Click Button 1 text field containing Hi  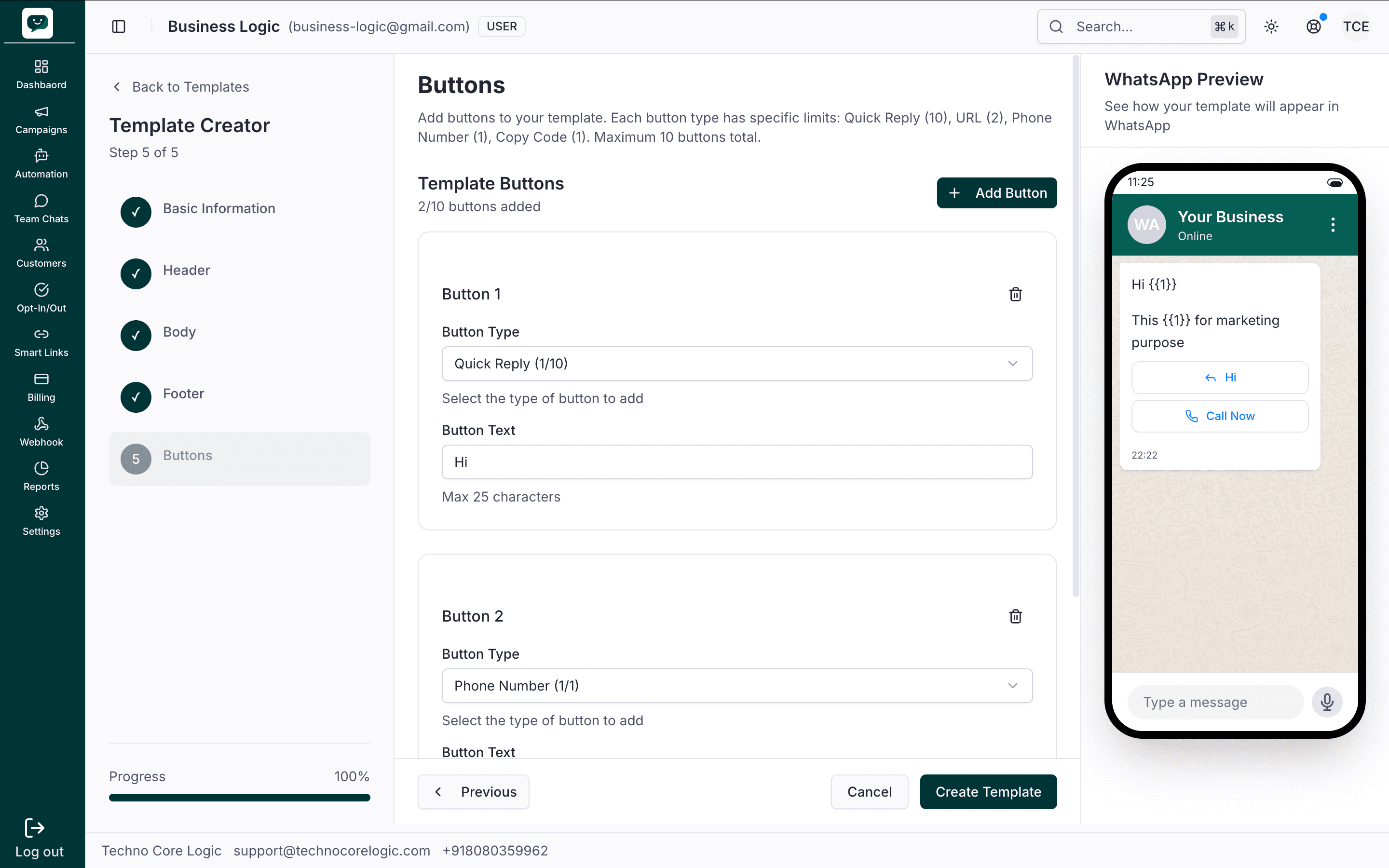click(737, 461)
